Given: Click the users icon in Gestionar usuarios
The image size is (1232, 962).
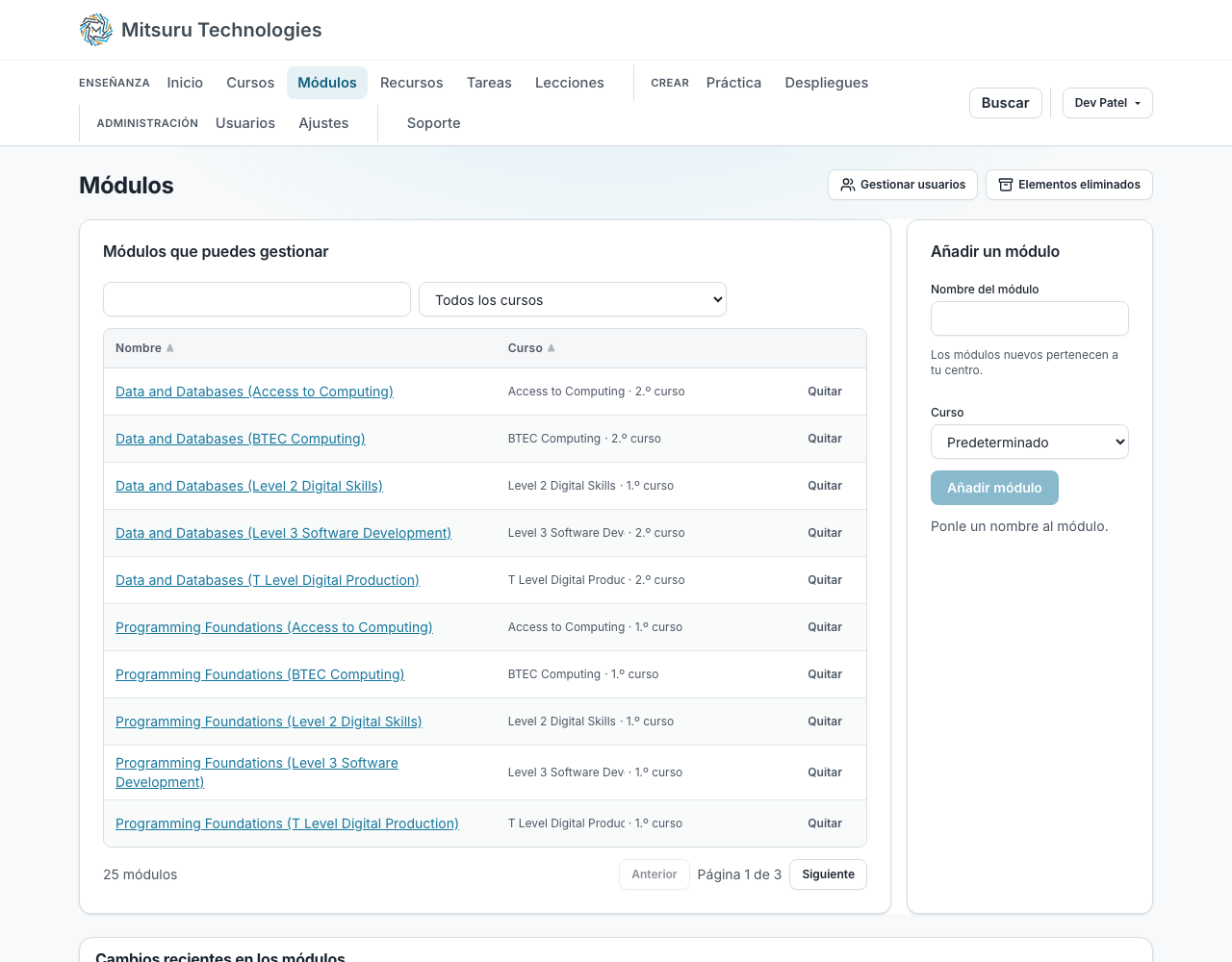Looking at the screenshot, I should (x=848, y=185).
